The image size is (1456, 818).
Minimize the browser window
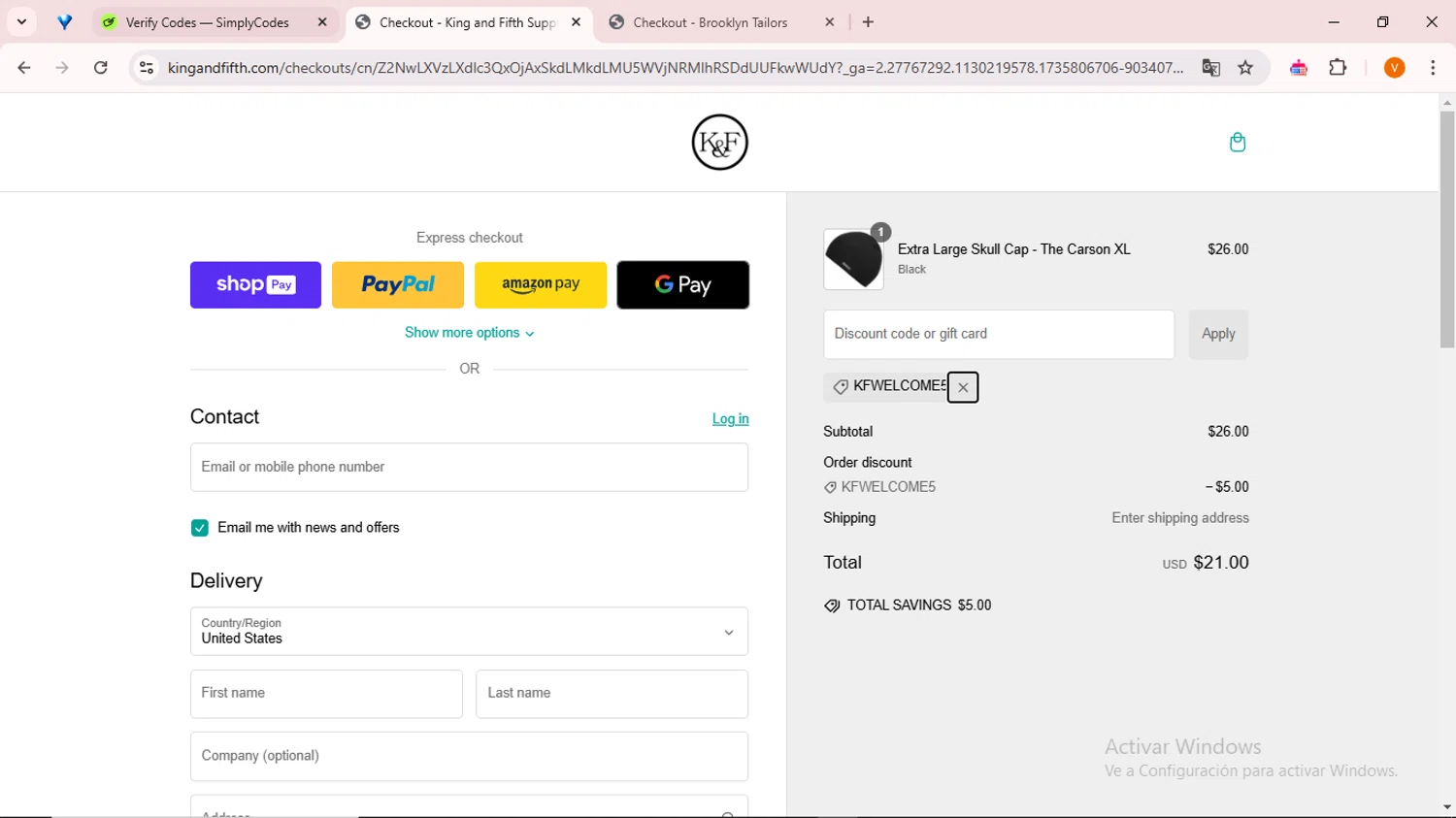click(1334, 22)
